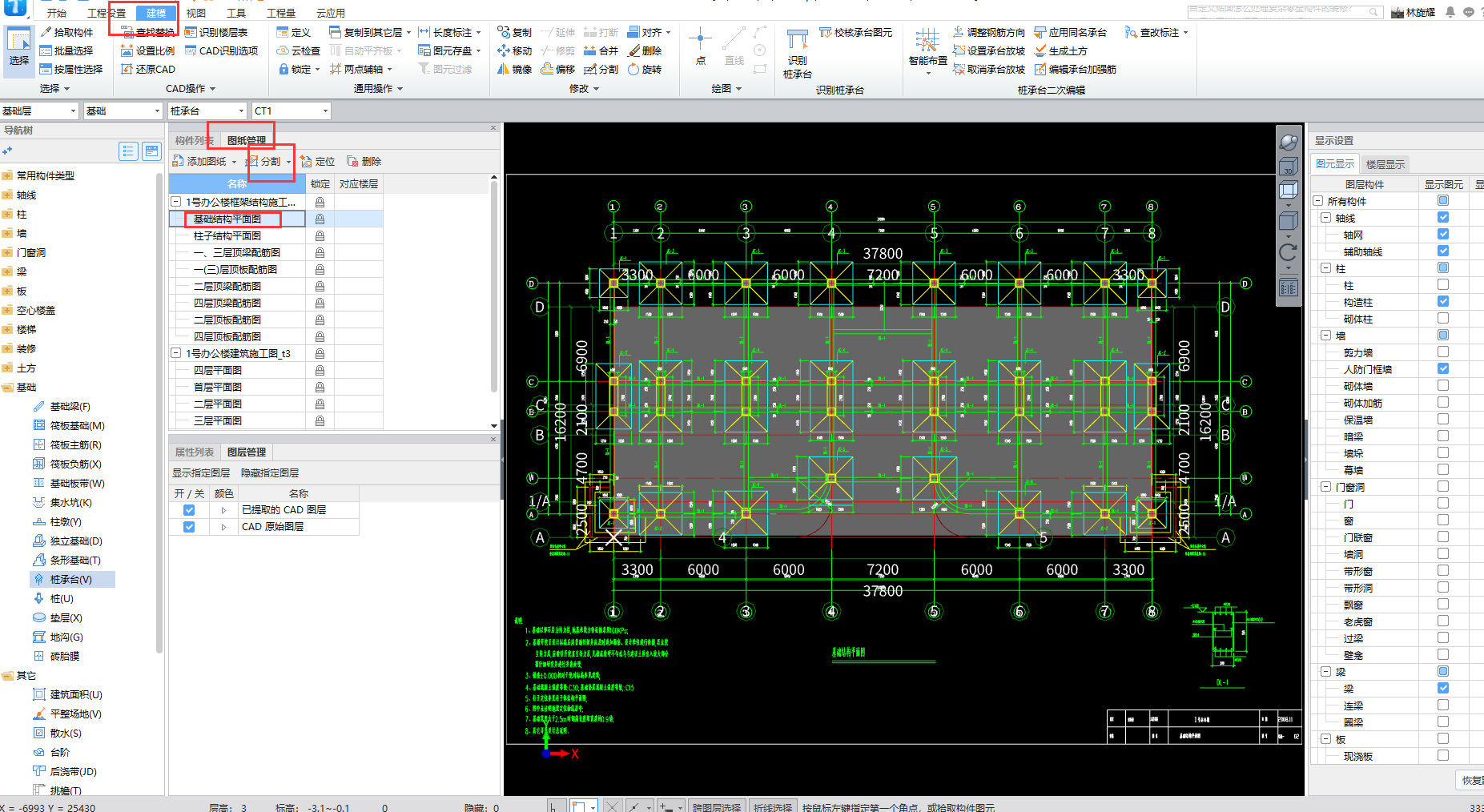Click 删除 in drawing management toolbar

tap(364, 161)
